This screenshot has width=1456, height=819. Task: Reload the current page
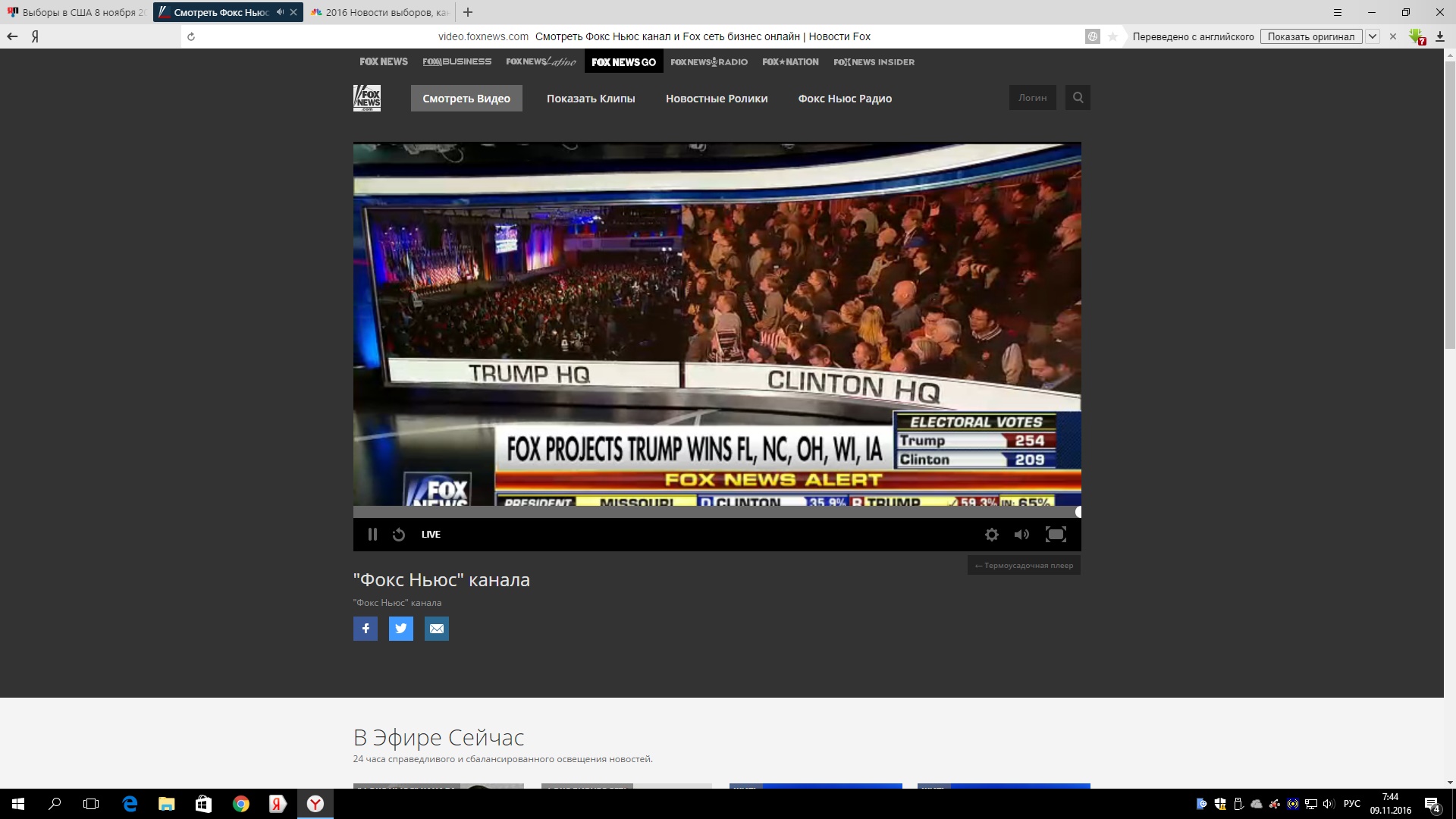(191, 36)
